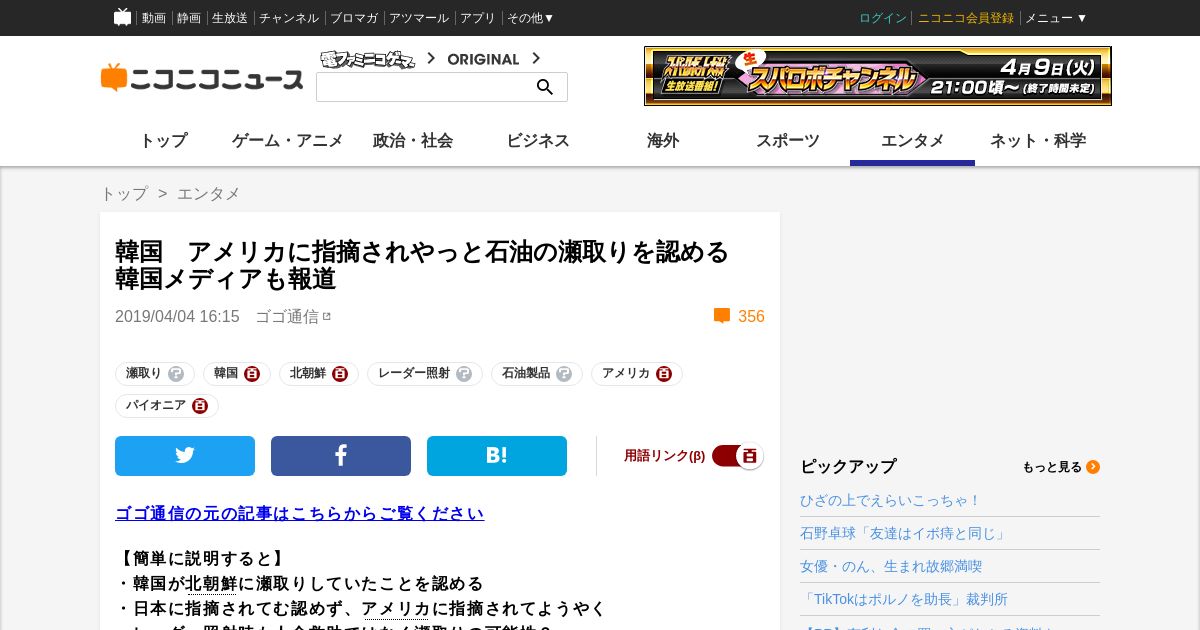Click the chevron next to ORIGINAL
This screenshot has width=1200, height=630.
(x=536, y=59)
